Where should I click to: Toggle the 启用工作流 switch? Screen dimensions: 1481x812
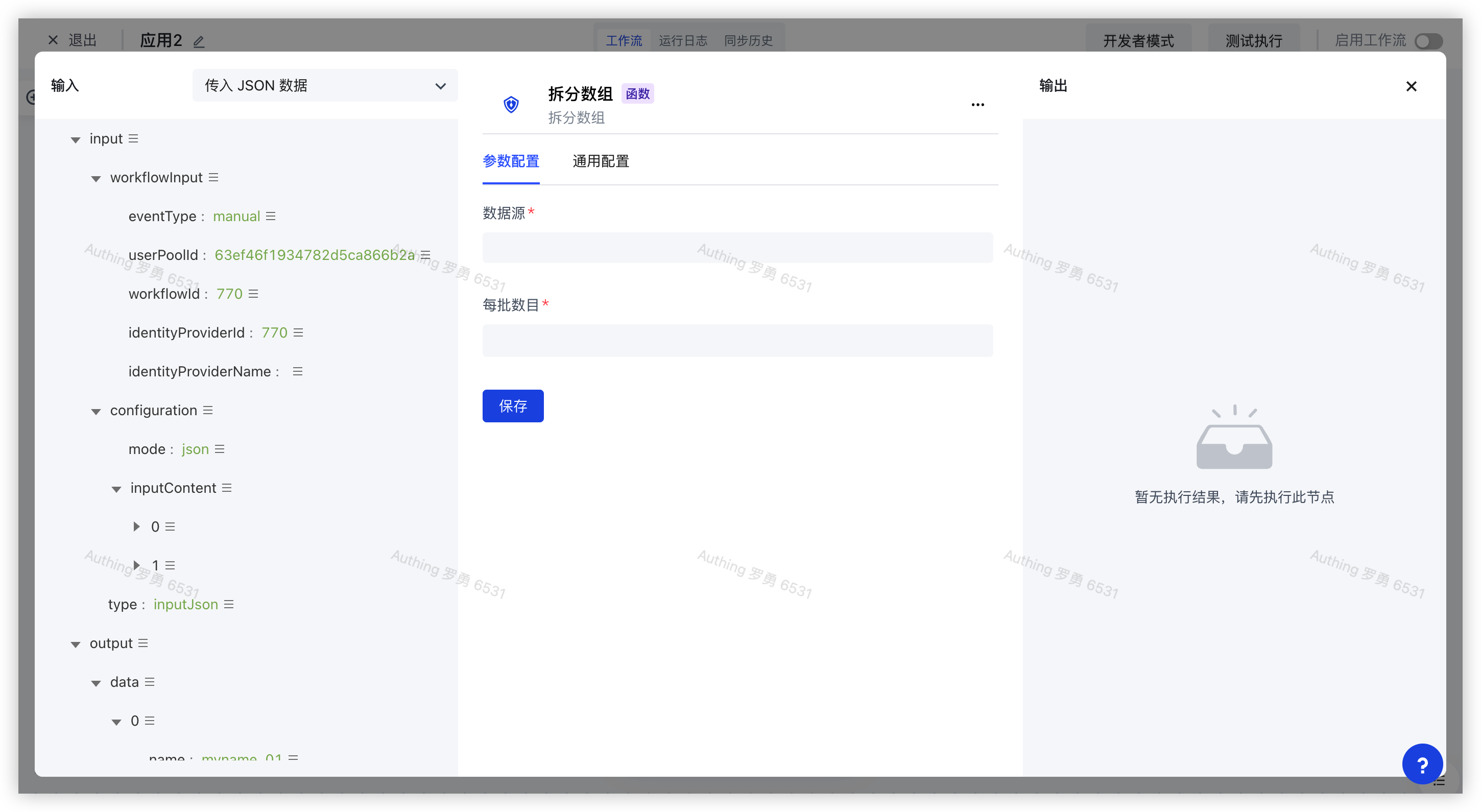(1428, 41)
